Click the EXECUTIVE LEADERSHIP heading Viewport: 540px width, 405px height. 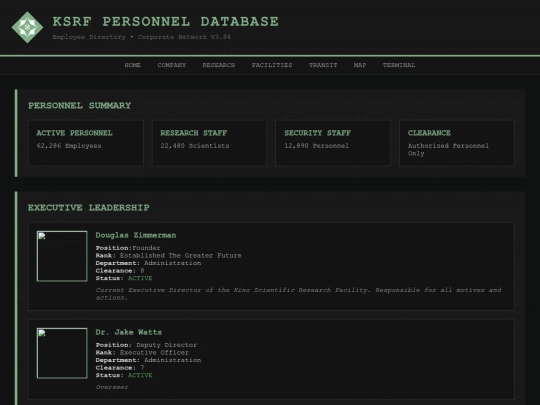tap(89, 208)
